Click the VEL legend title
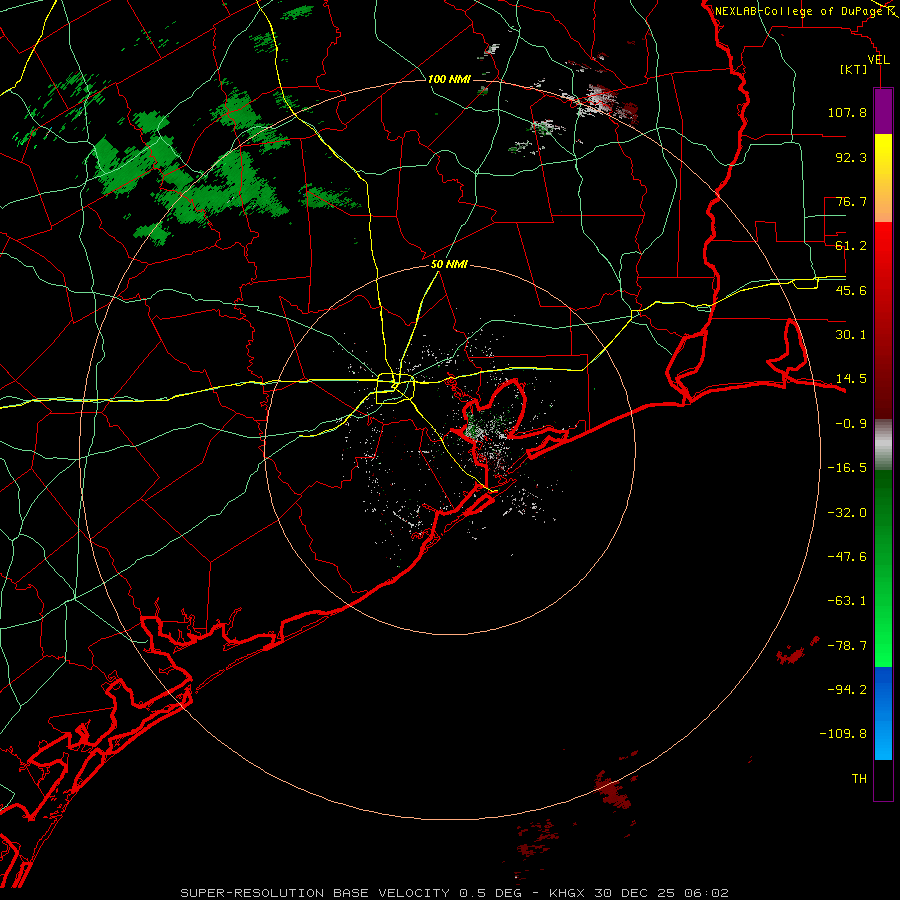900x900 pixels. pos(878,60)
